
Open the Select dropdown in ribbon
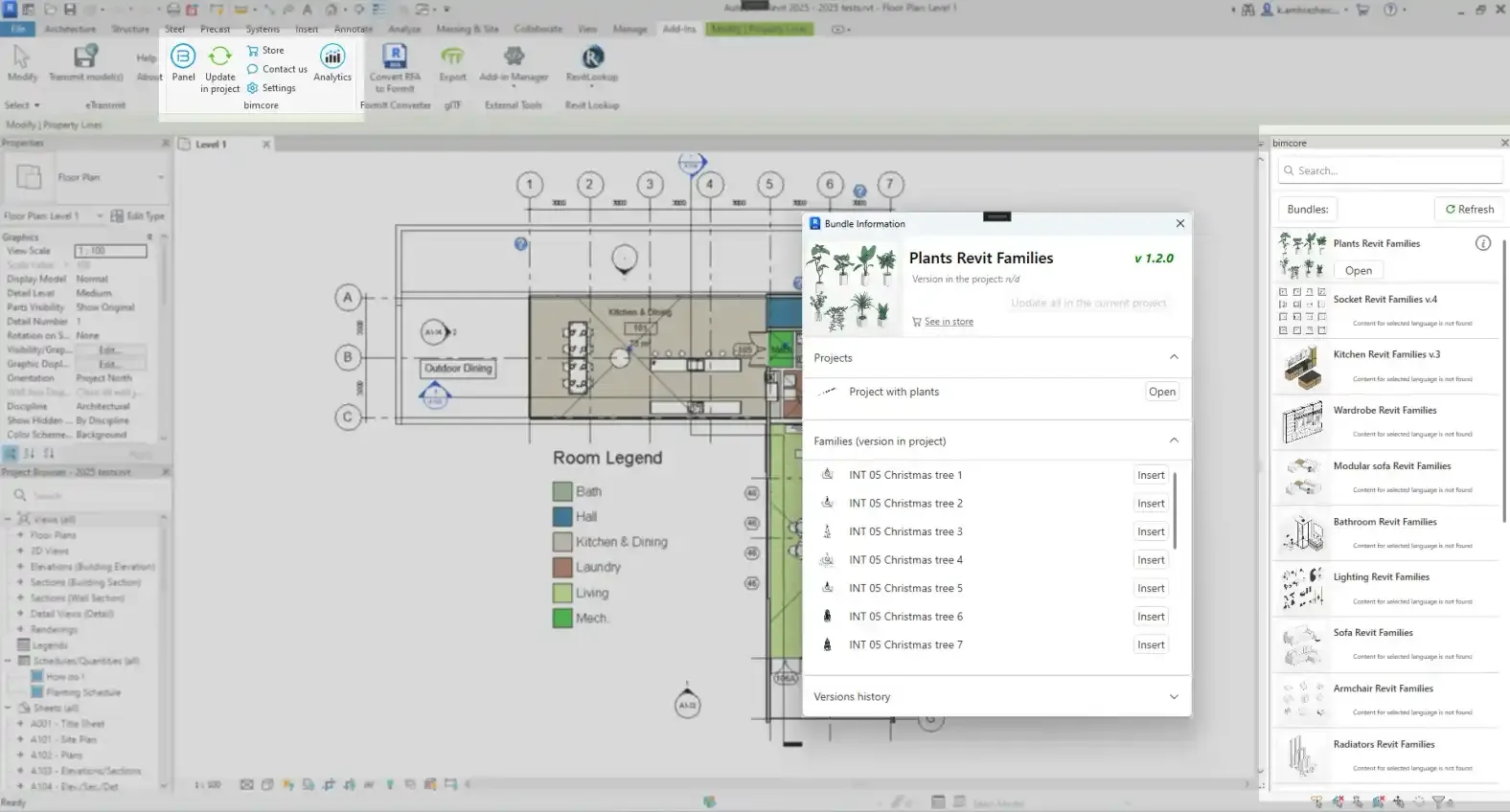[x=22, y=105]
